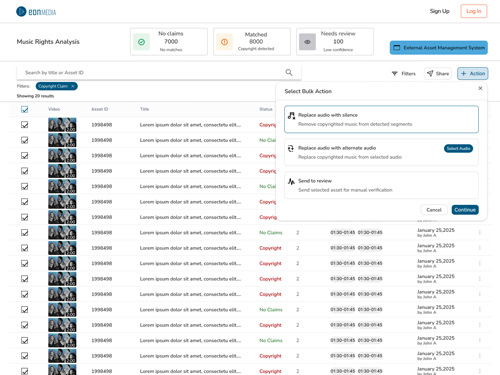Close the Select Bulk Action dialog
Viewport: 500px width, 375px height.
[480, 88]
